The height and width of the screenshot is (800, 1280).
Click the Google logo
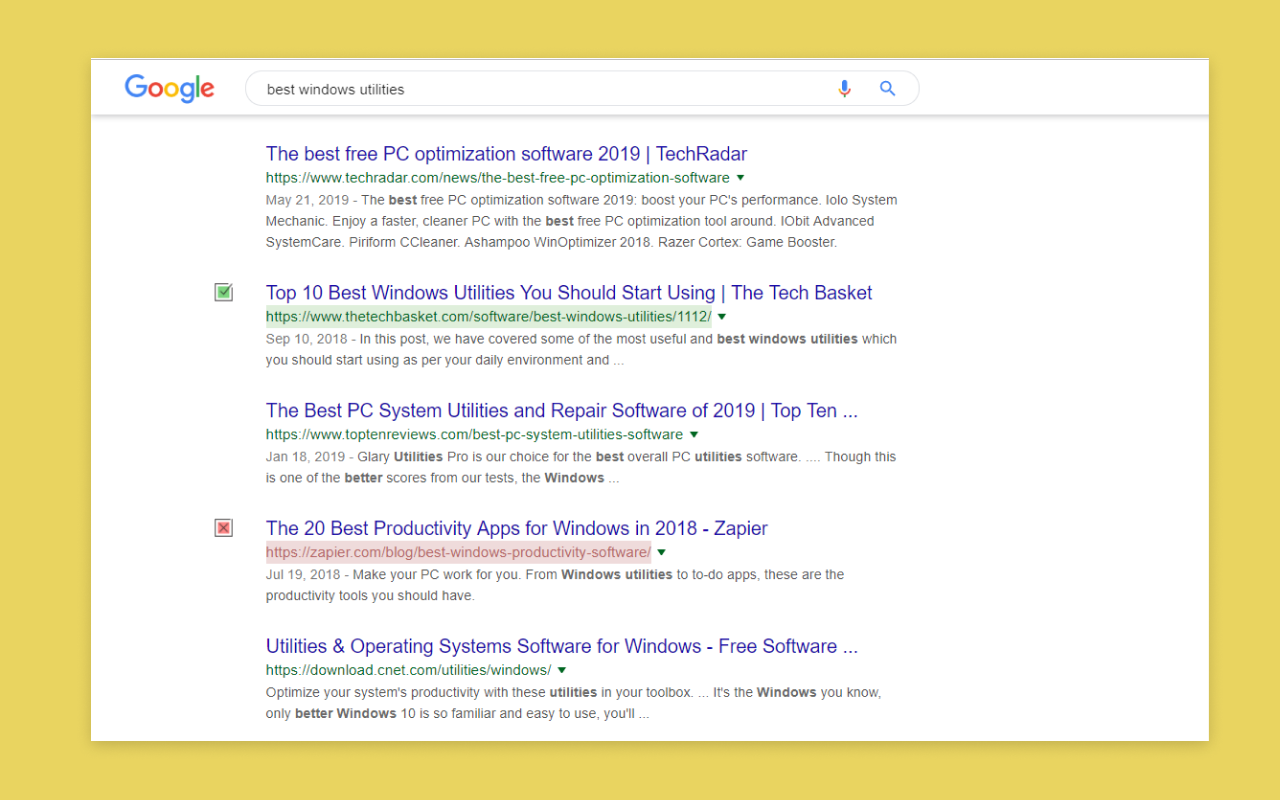169,88
